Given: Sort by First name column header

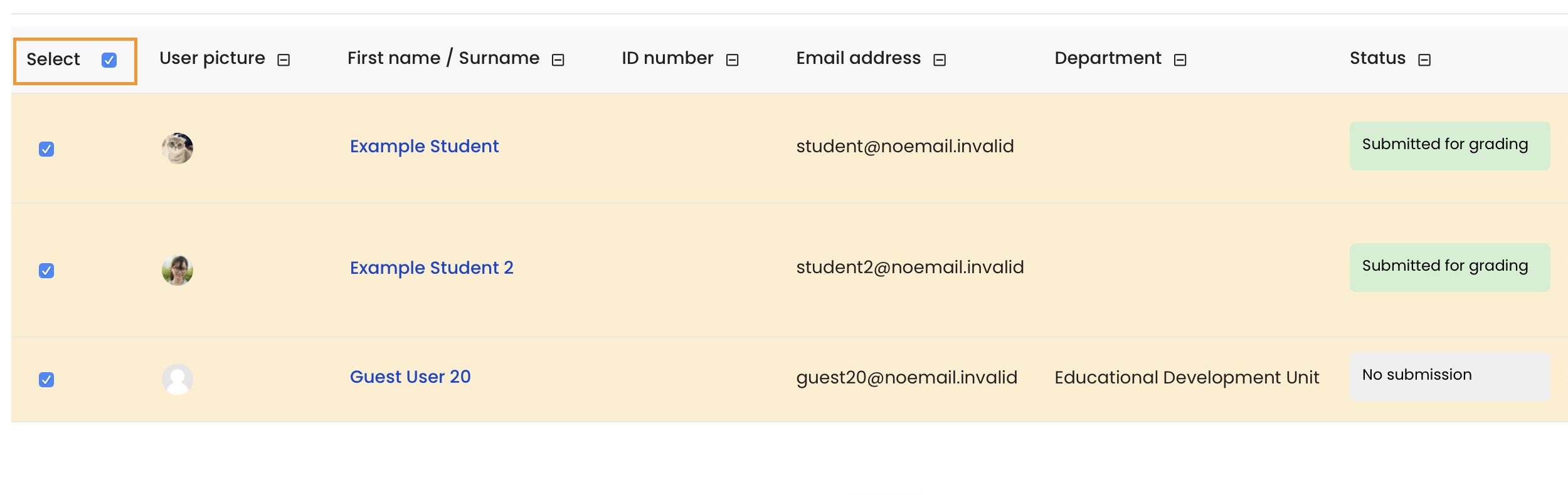Looking at the screenshot, I should pos(394,58).
